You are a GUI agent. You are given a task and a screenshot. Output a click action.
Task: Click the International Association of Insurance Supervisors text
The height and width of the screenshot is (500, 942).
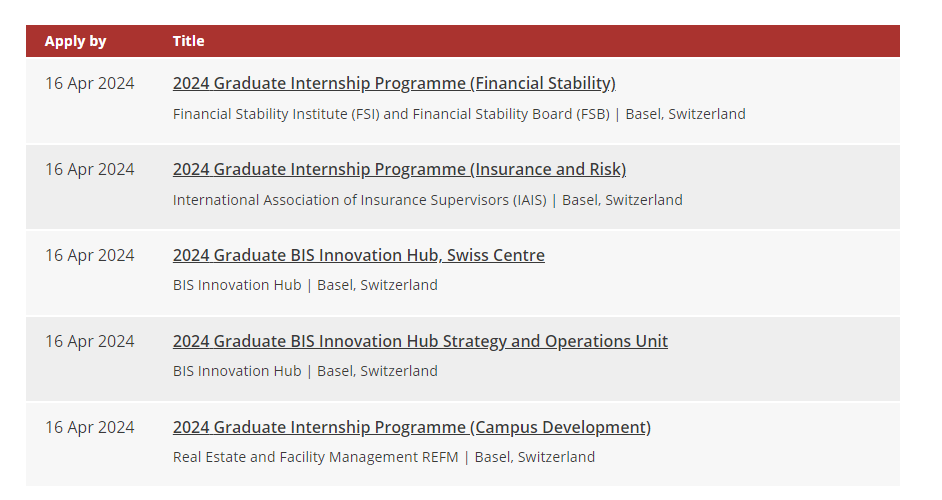[x=360, y=200]
